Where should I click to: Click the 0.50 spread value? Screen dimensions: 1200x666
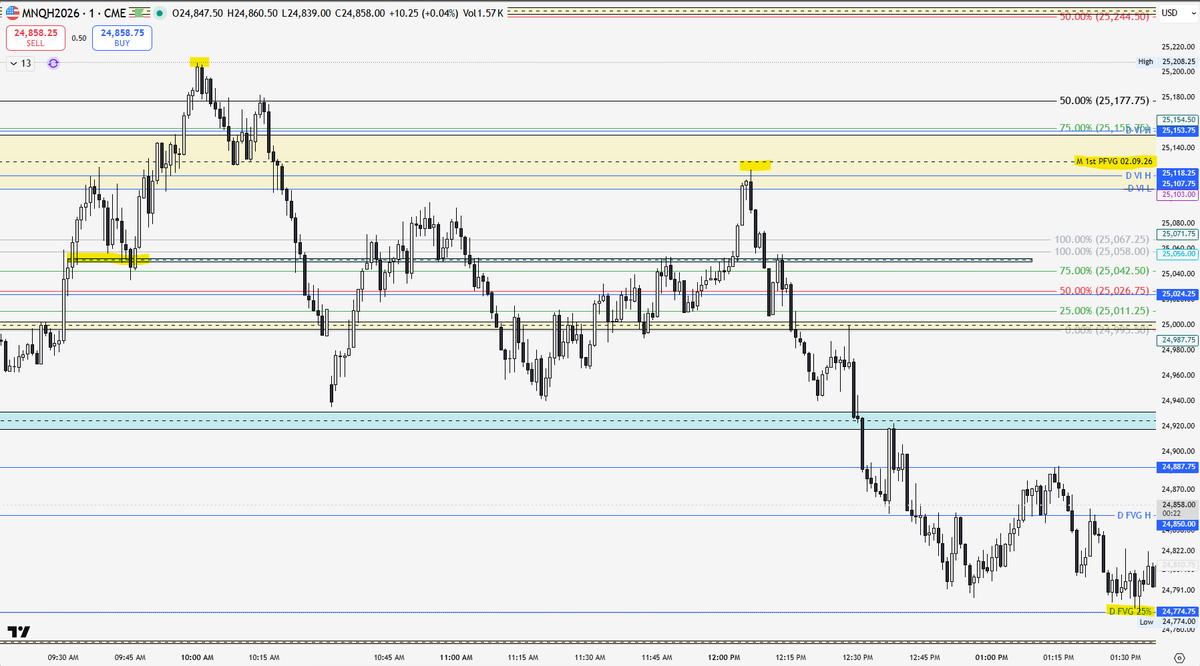pyautogui.click(x=79, y=38)
